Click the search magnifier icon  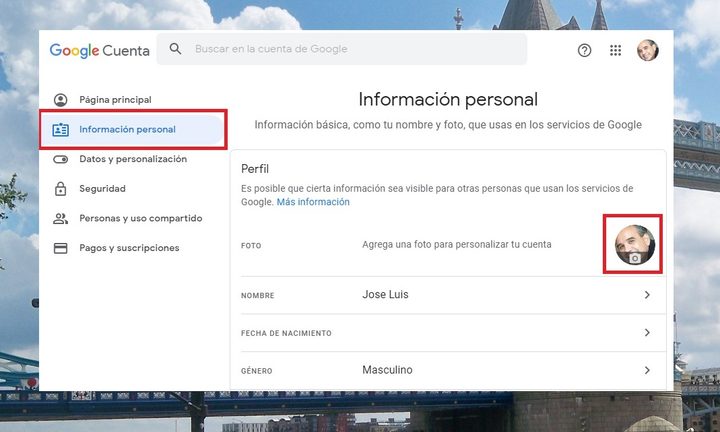coord(175,49)
